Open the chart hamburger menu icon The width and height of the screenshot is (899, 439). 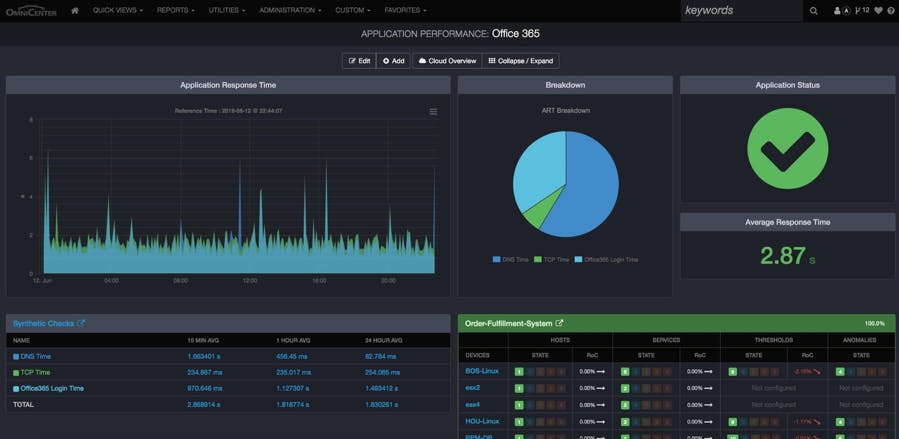tap(433, 111)
